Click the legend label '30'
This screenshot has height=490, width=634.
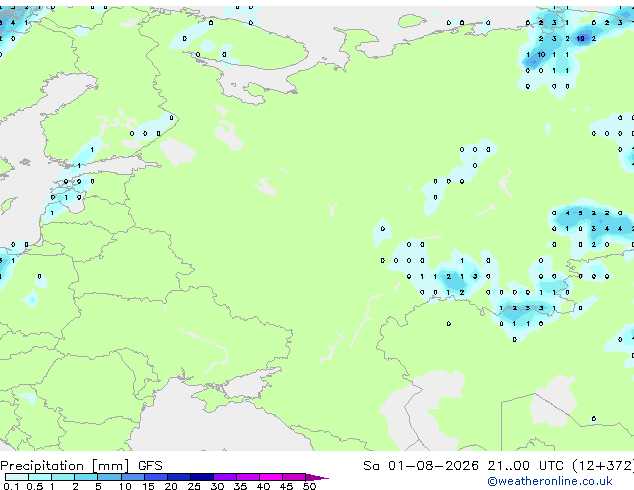click(x=217, y=486)
